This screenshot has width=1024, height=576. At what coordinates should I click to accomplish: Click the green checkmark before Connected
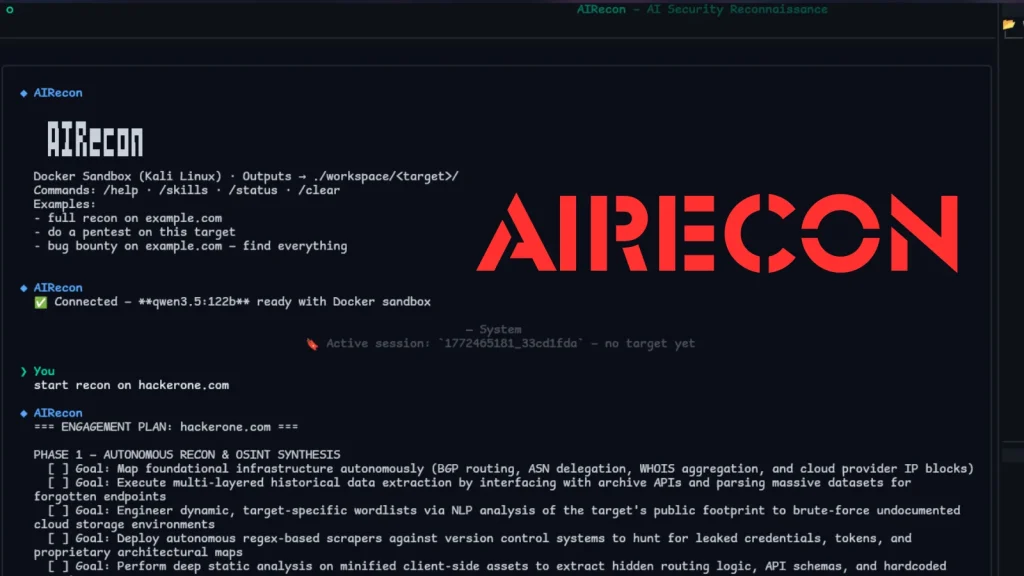pyautogui.click(x=40, y=302)
